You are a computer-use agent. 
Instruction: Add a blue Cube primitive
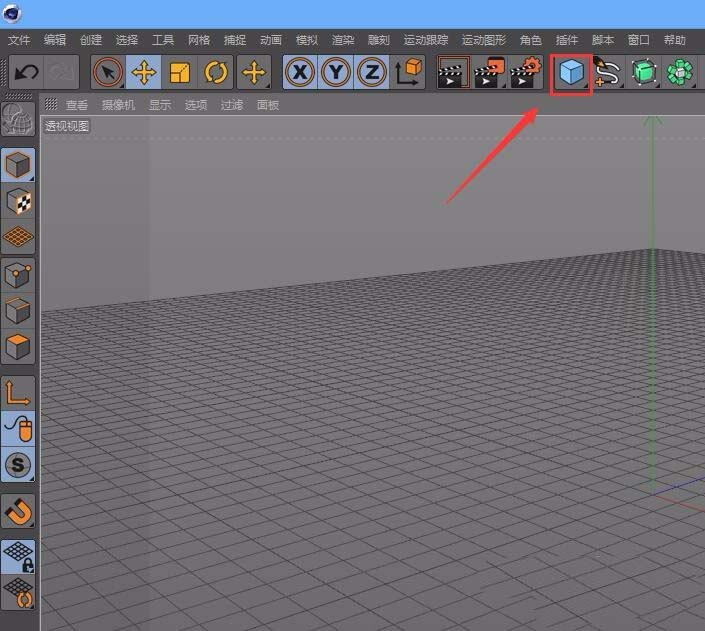[571, 72]
